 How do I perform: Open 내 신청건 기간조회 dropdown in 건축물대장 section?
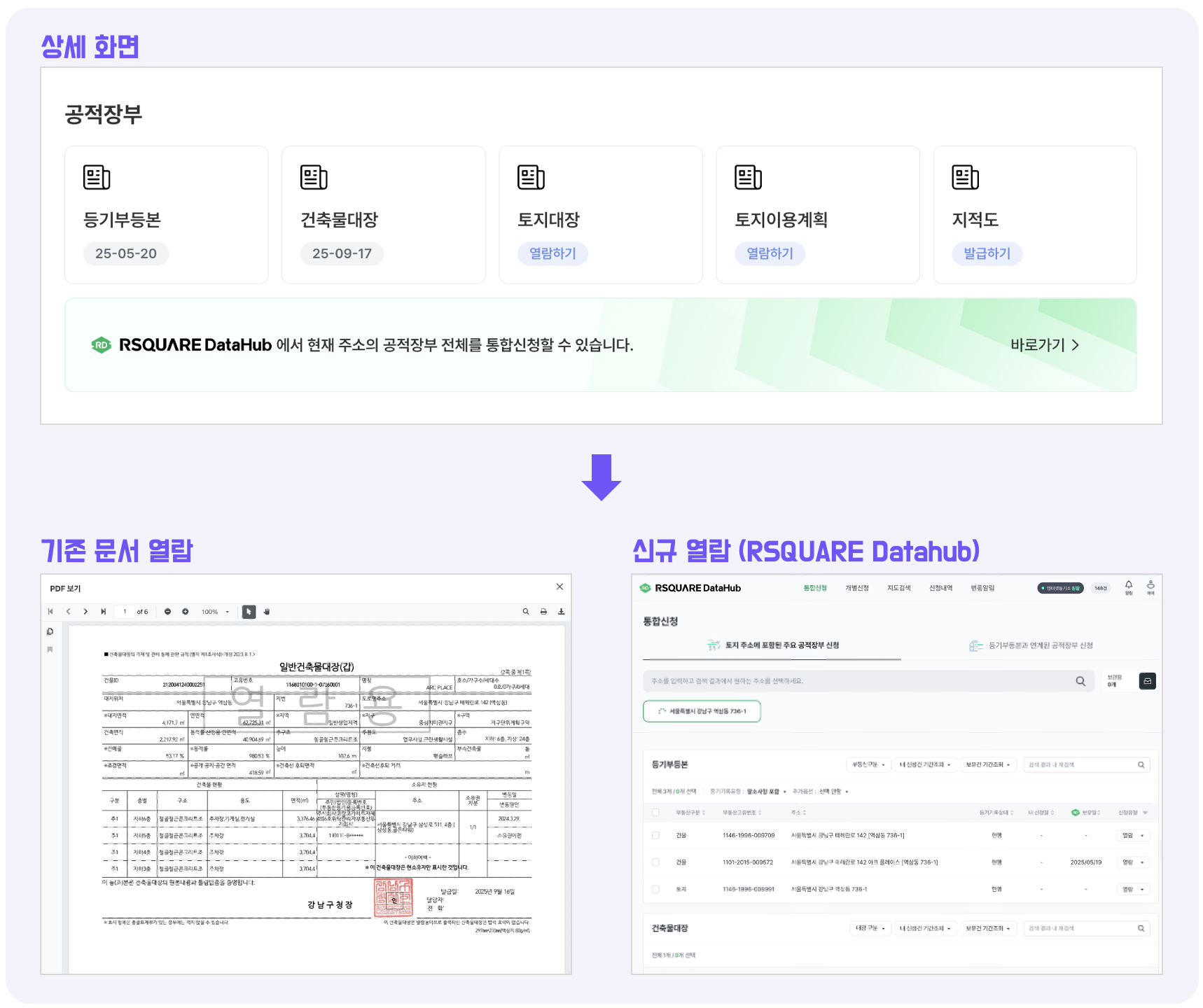click(924, 929)
